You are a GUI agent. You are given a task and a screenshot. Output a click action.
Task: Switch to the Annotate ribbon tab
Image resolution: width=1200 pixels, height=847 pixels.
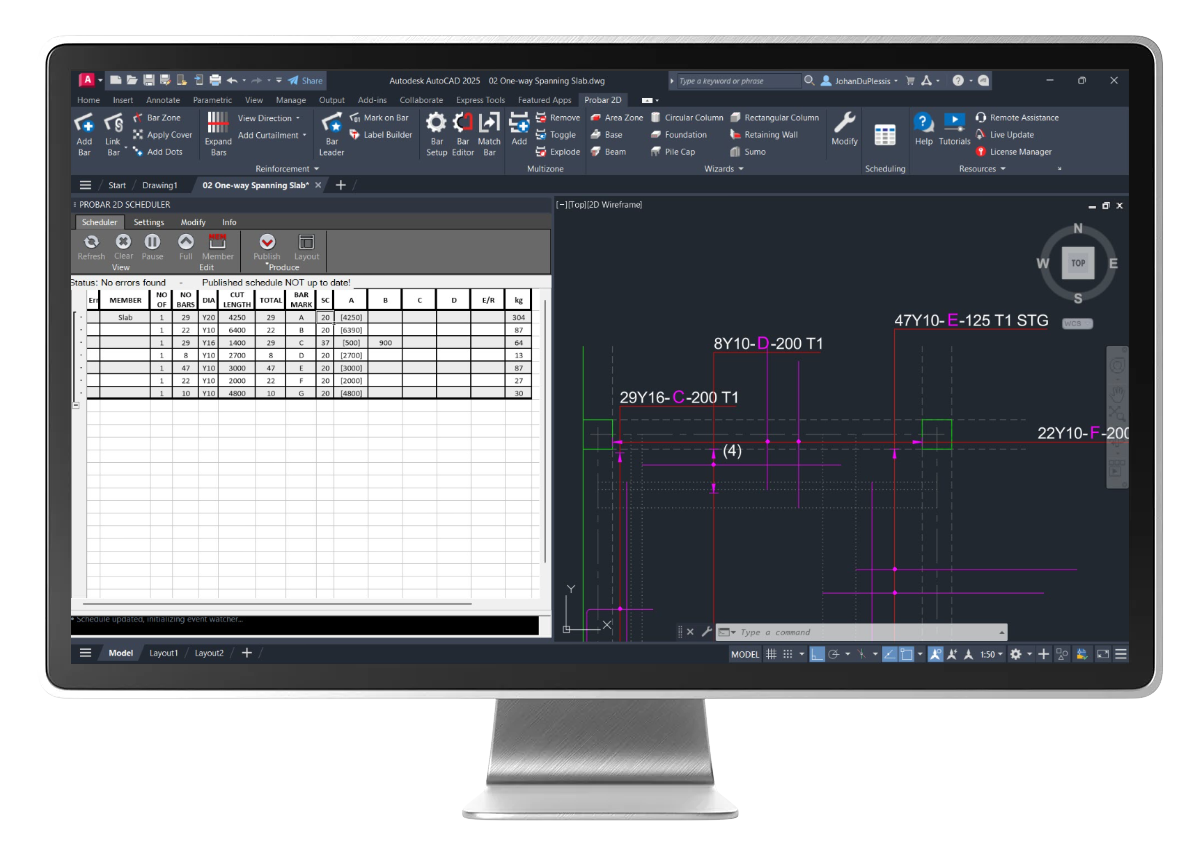pos(163,100)
